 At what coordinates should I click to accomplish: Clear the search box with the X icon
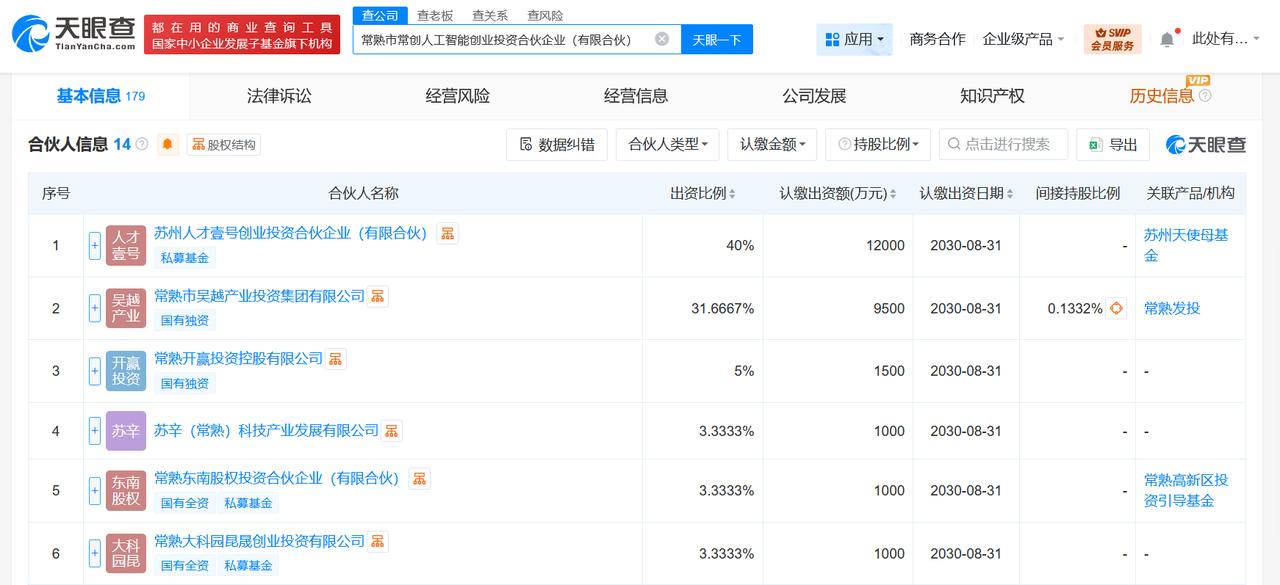662,39
